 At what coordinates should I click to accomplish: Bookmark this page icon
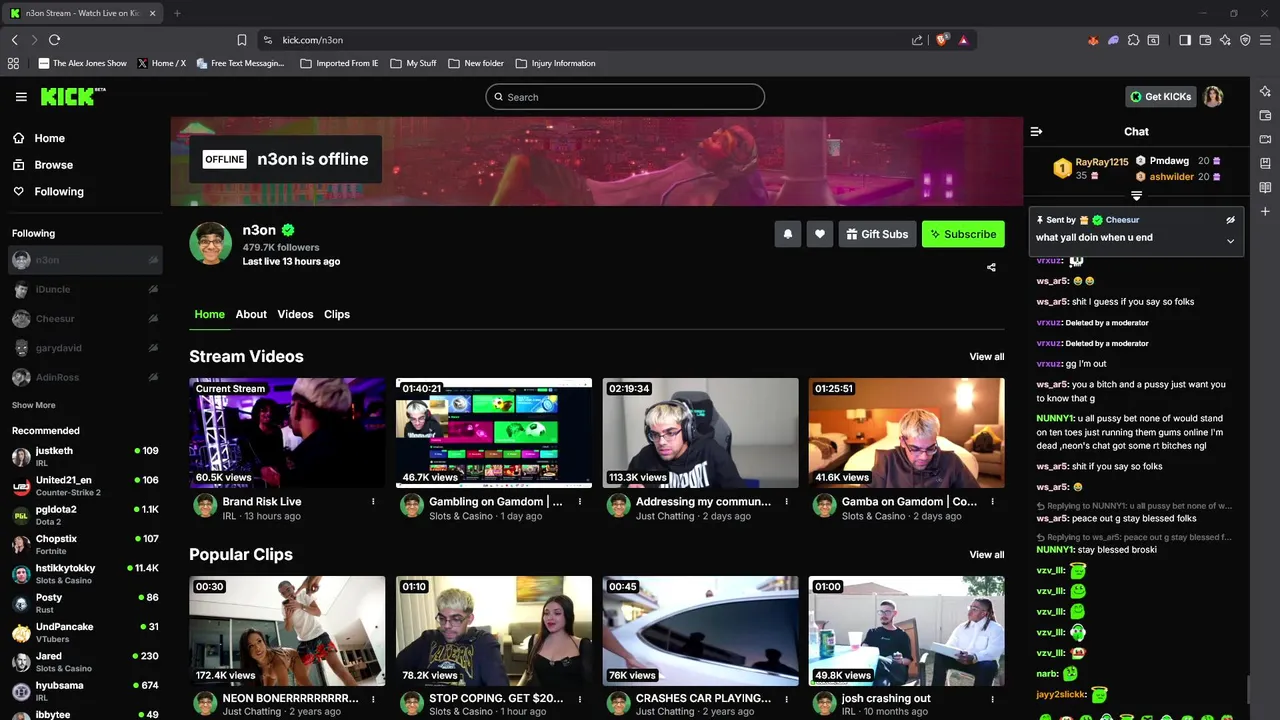pyautogui.click(x=242, y=40)
